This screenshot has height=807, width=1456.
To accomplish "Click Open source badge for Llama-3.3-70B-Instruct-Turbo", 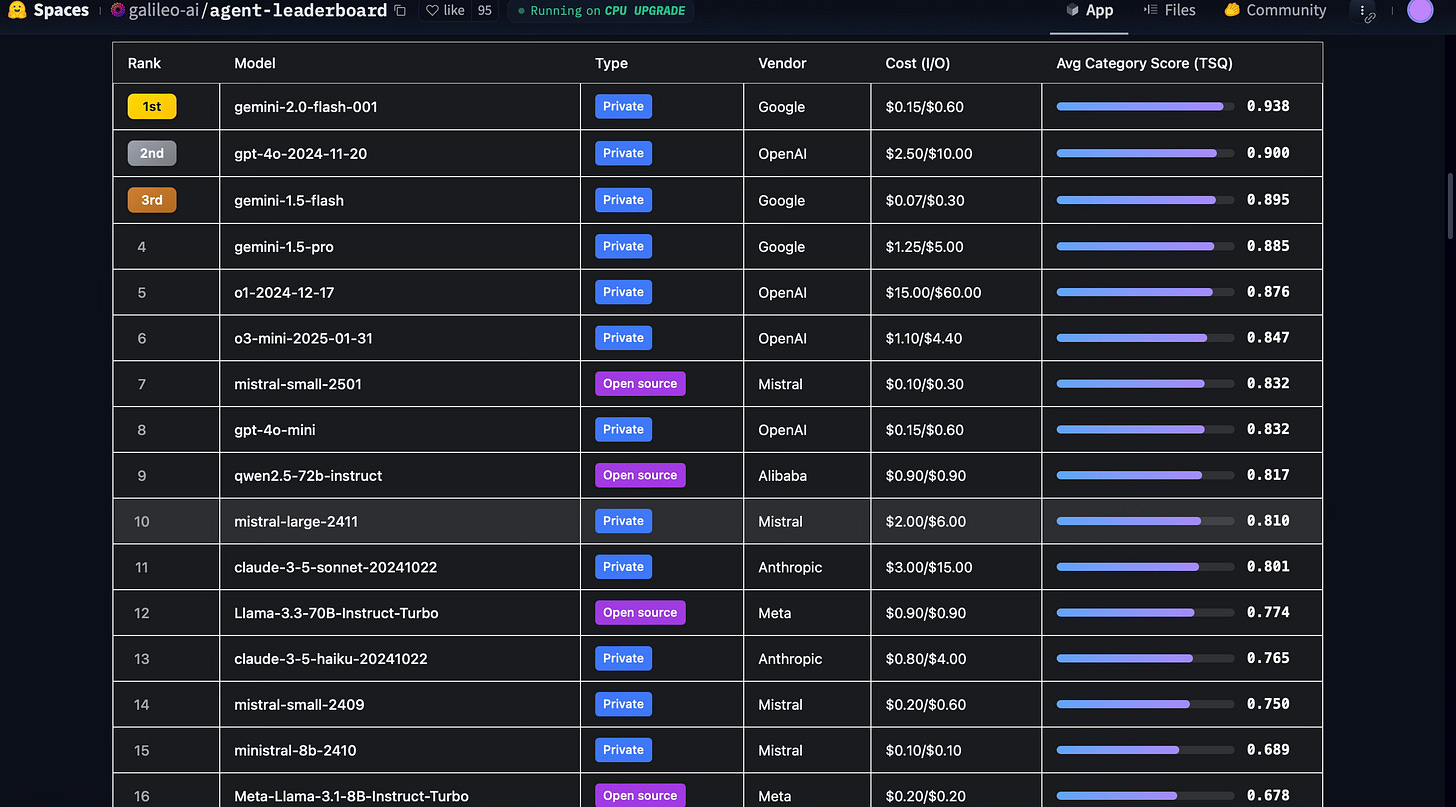I will 640,613.
